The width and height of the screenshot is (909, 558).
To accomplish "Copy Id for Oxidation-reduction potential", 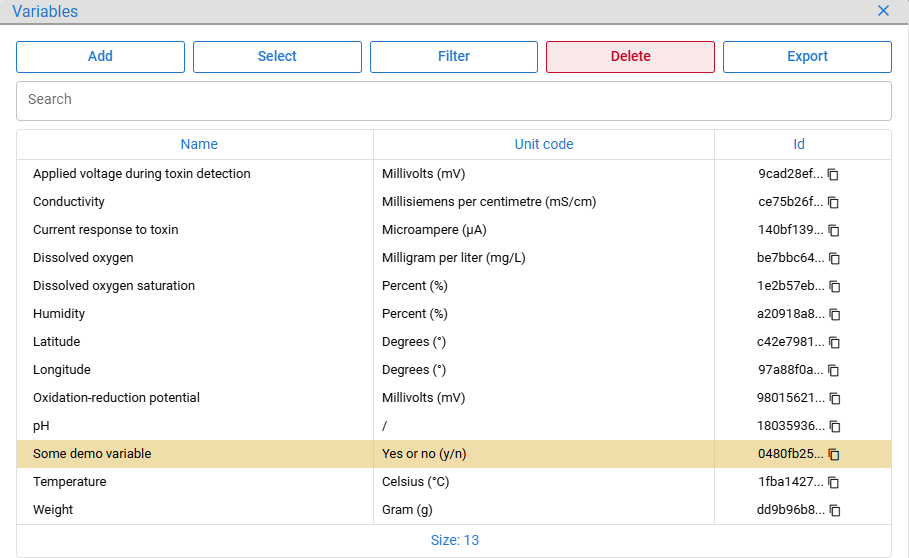I will pyautogui.click(x=835, y=398).
